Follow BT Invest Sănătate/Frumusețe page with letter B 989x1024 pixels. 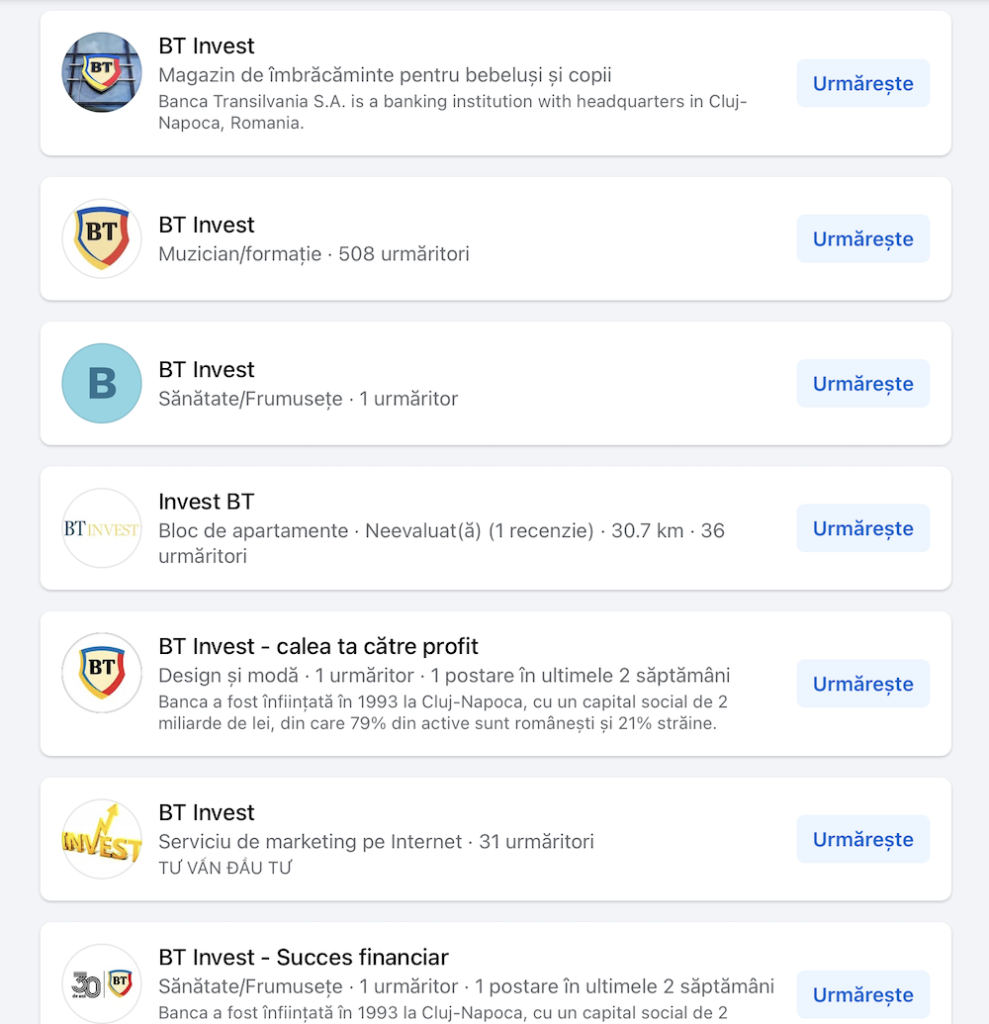tap(863, 384)
